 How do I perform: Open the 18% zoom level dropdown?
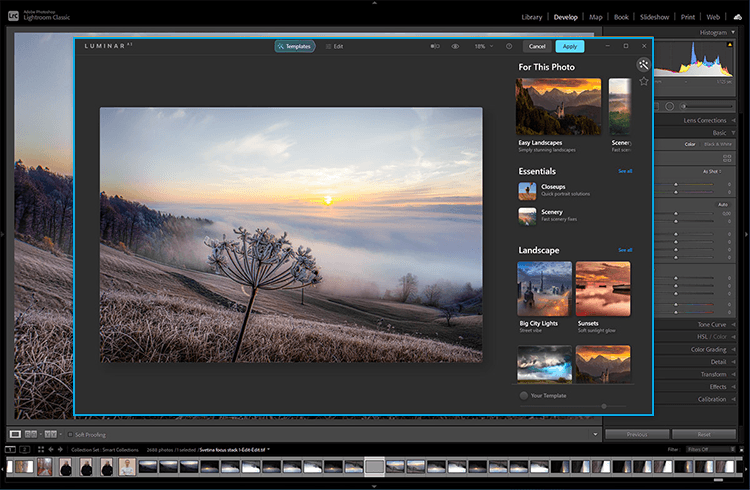(484, 46)
